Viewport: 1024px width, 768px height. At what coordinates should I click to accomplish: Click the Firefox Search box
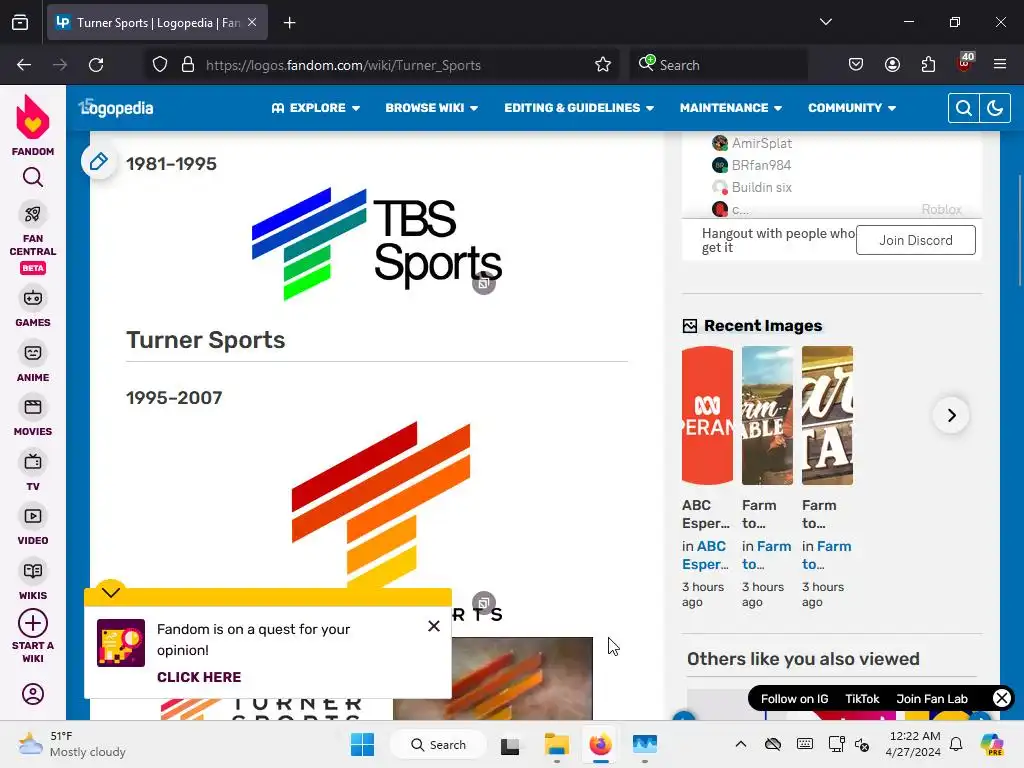tap(718, 65)
